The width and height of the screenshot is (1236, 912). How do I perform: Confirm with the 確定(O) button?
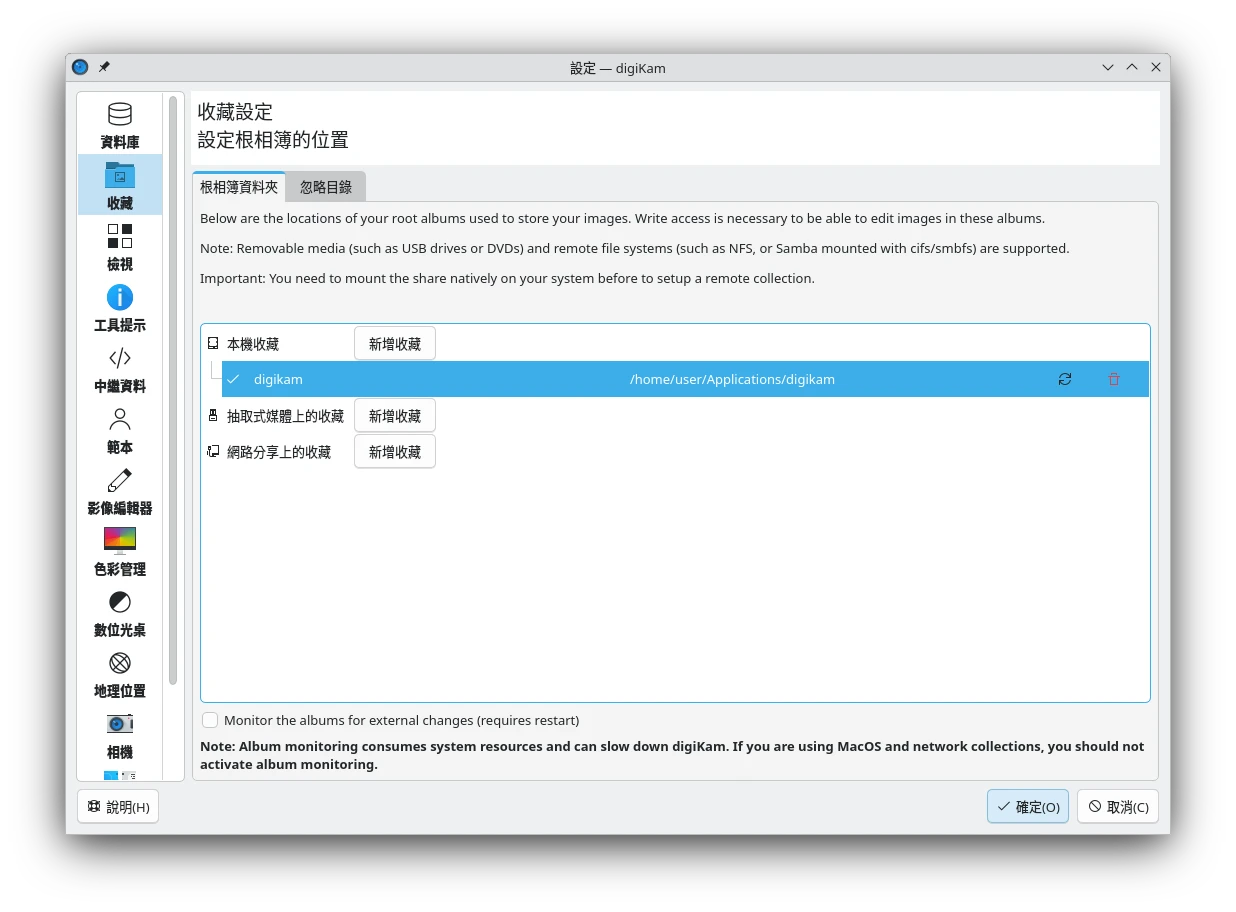tap(1028, 806)
